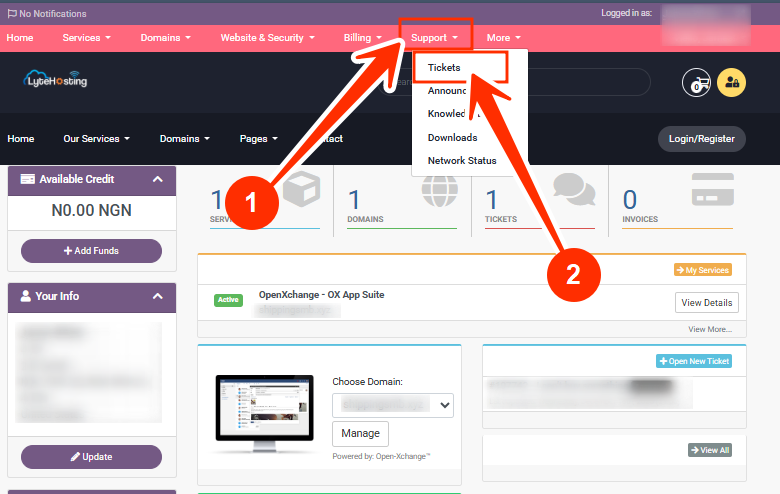Choose Network Status in Support dropdown
Viewport: 780px width, 494px height.
coord(462,161)
